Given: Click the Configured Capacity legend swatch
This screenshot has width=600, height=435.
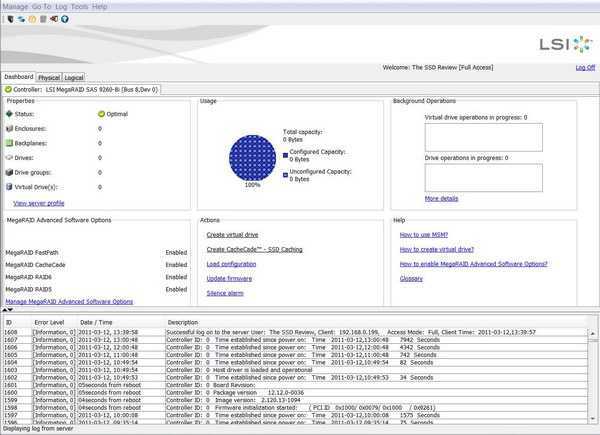Looking at the screenshot, I should 285,155.
